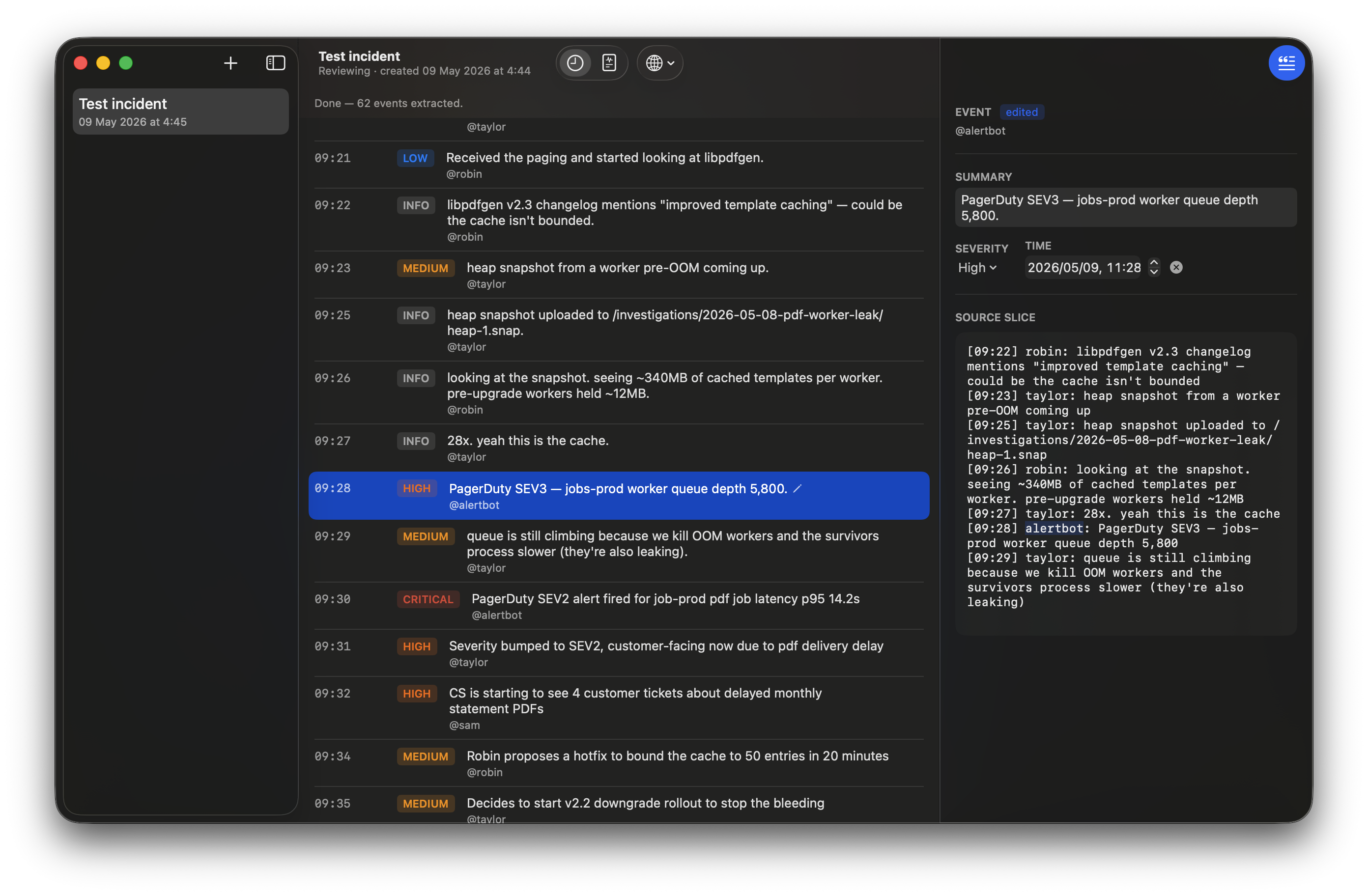Click the LOW severity badge at 09:21
Image resolution: width=1368 pixels, height=896 pixels.
pos(415,158)
